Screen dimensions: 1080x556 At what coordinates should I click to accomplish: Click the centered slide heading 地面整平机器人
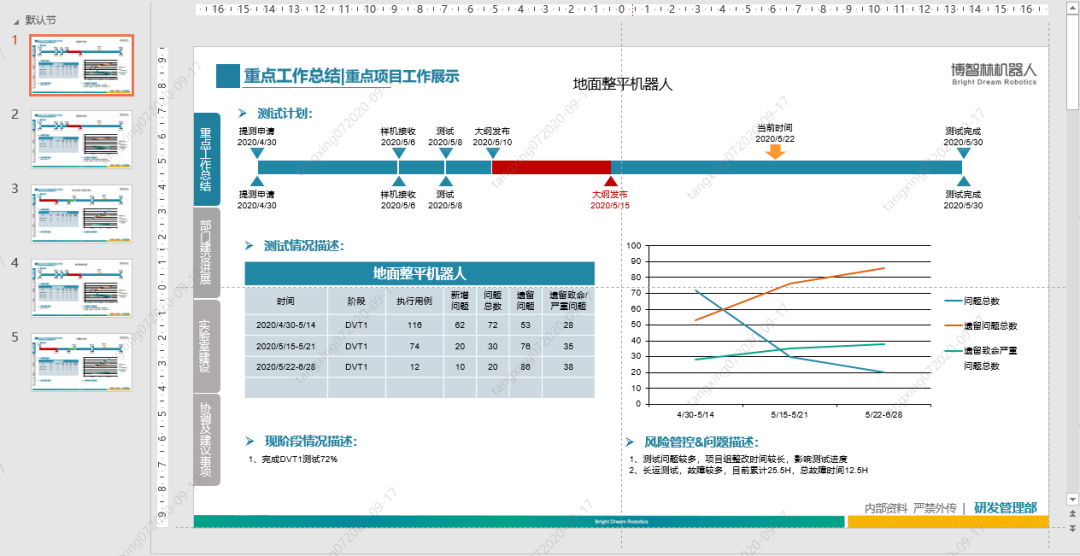623,84
